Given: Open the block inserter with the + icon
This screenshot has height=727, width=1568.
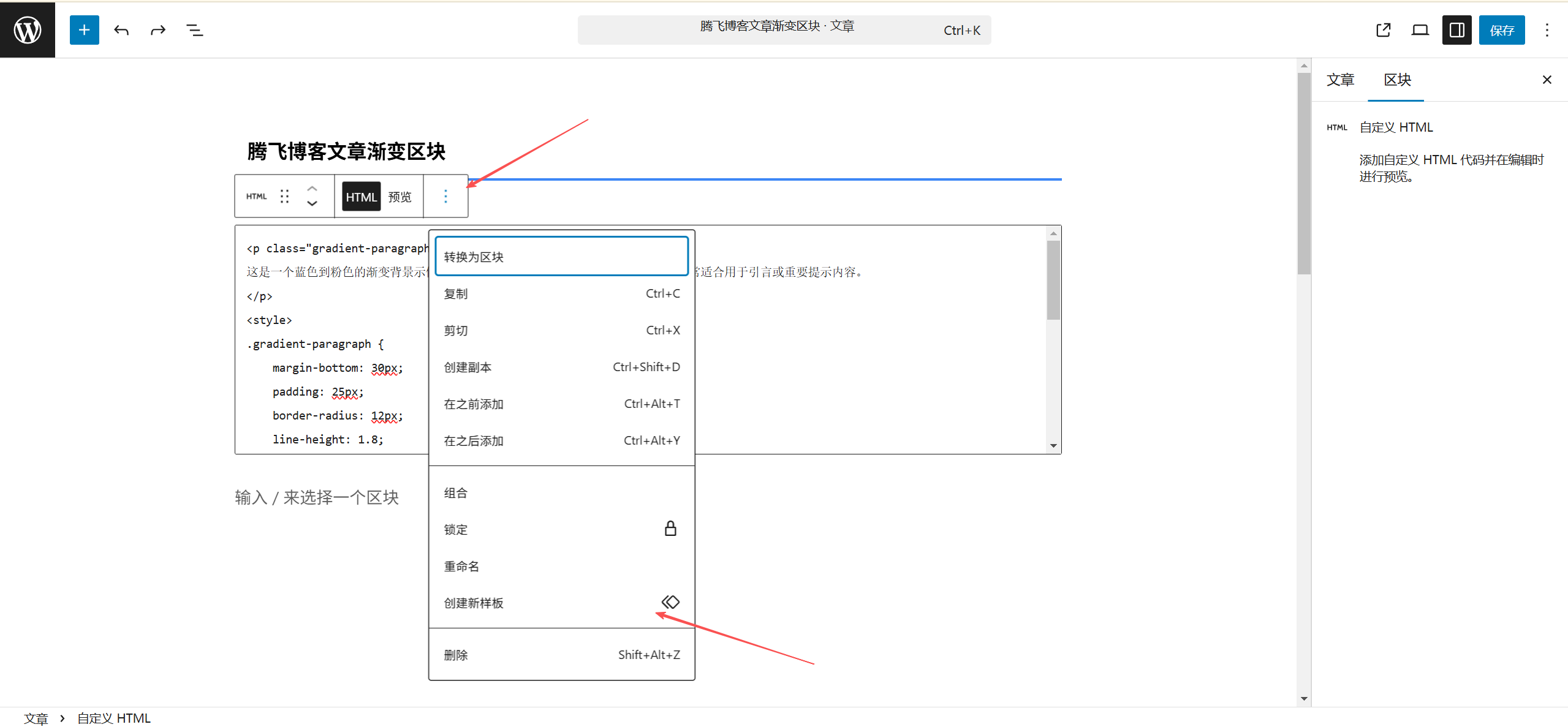Looking at the screenshot, I should [83, 29].
